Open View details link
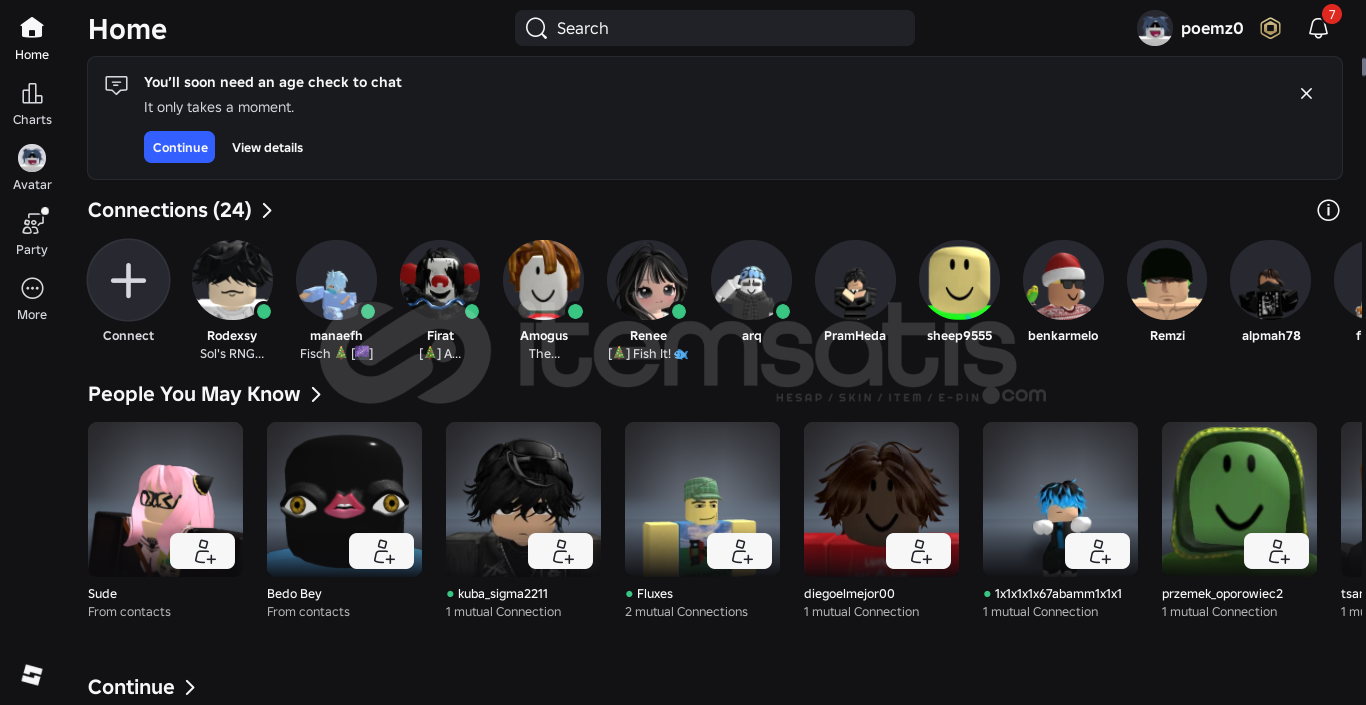This screenshot has width=1366, height=705. click(267, 147)
